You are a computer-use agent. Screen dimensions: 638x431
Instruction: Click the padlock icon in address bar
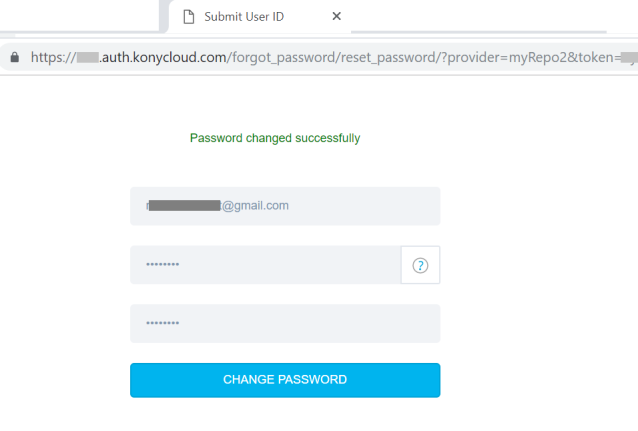(x=14, y=57)
